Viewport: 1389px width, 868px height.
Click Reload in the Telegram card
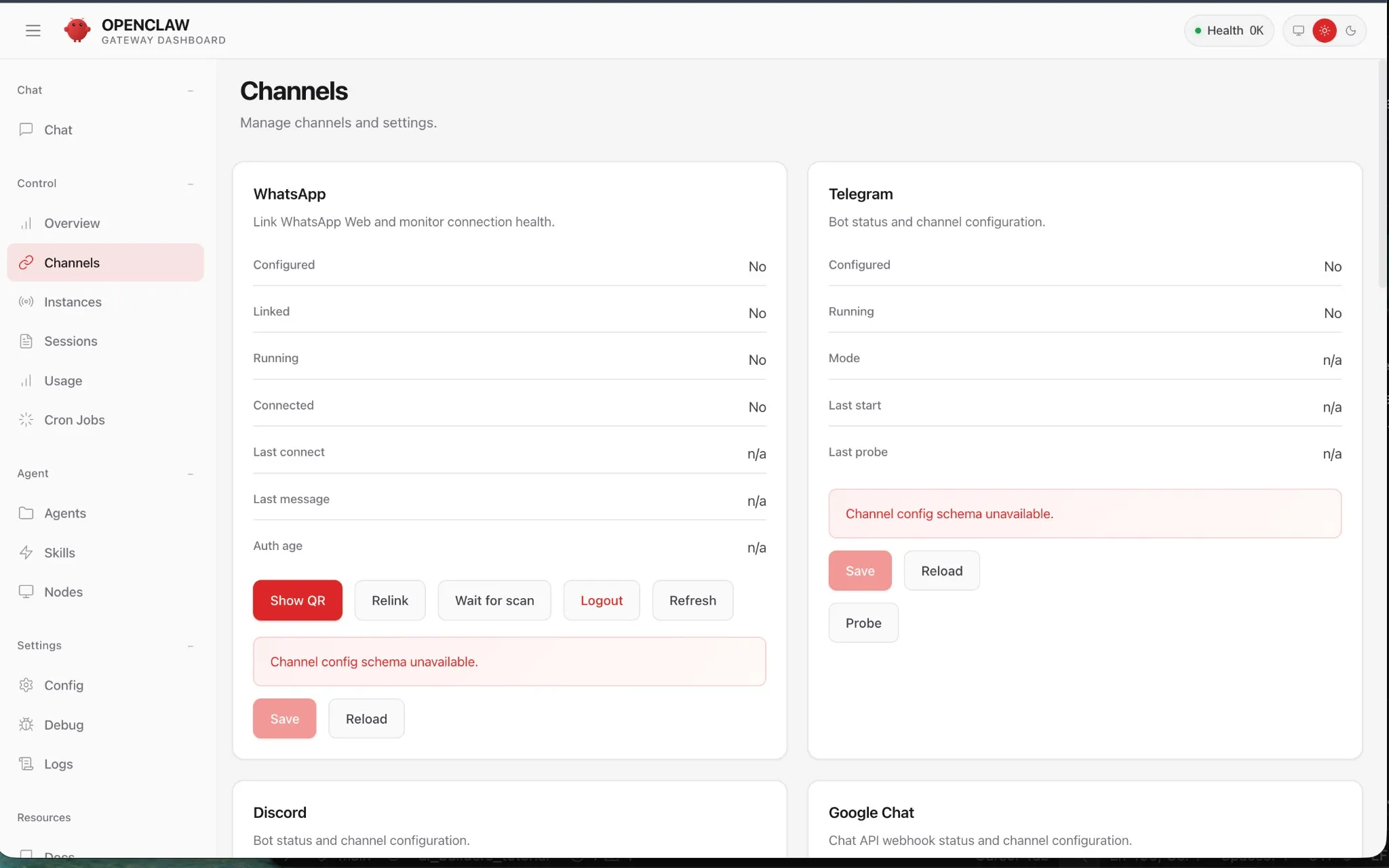(x=941, y=571)
